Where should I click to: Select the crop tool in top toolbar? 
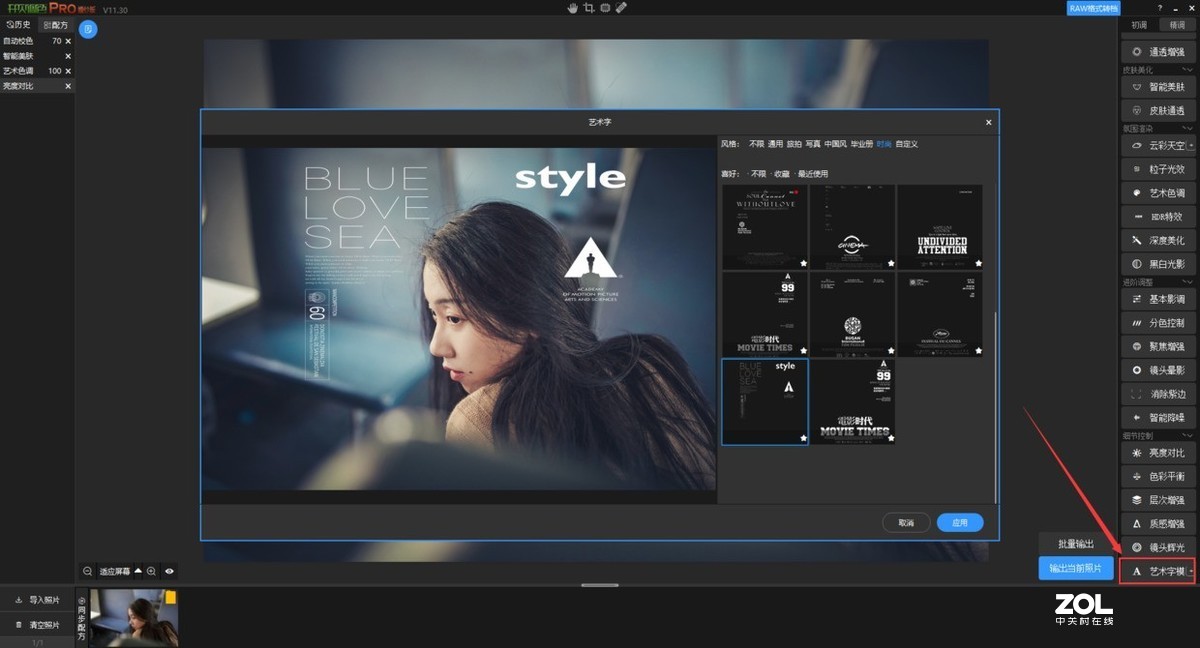point(589,8)
